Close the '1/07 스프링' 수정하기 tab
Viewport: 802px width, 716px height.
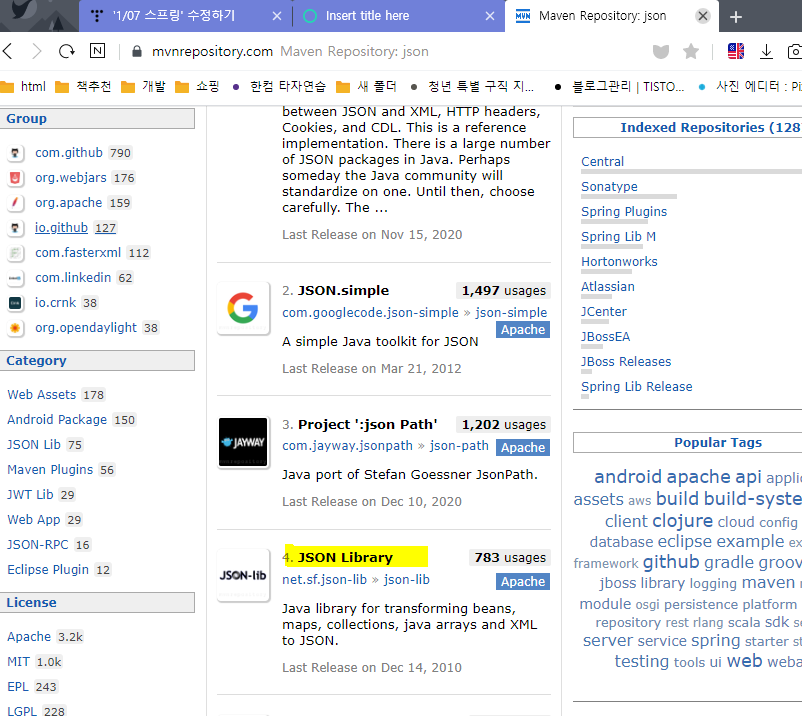pyautogui.click(x=277, y=16)
